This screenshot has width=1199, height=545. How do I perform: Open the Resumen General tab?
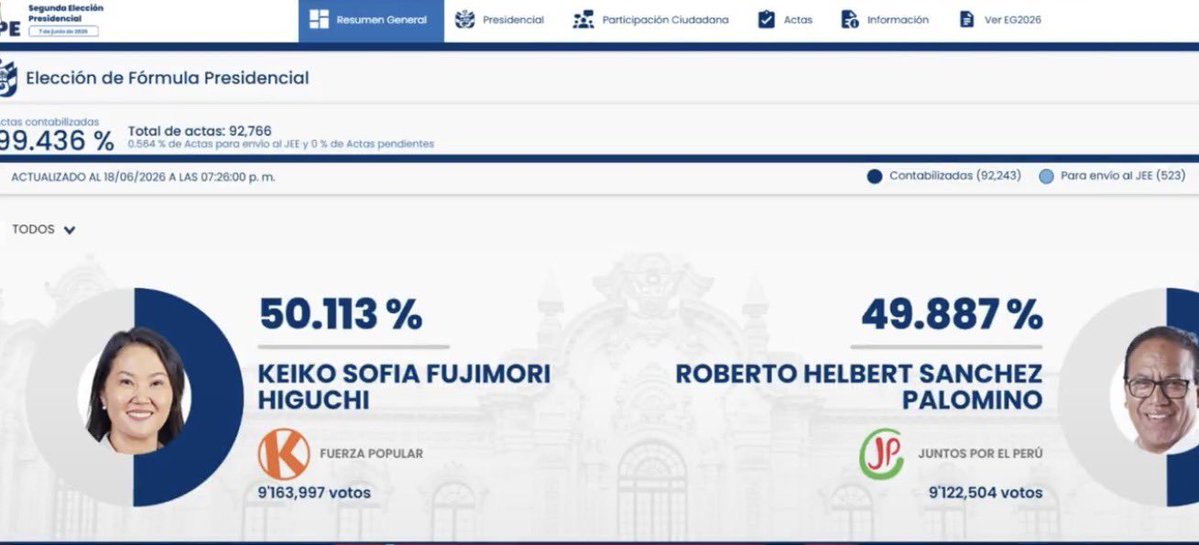coord(371,21)
